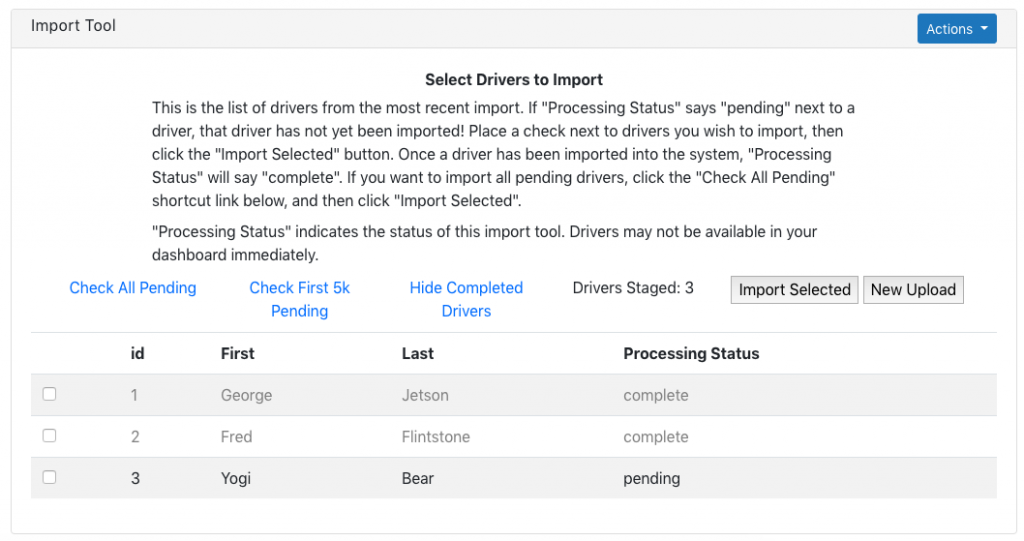Click the New Upload button

pos(913,289)
